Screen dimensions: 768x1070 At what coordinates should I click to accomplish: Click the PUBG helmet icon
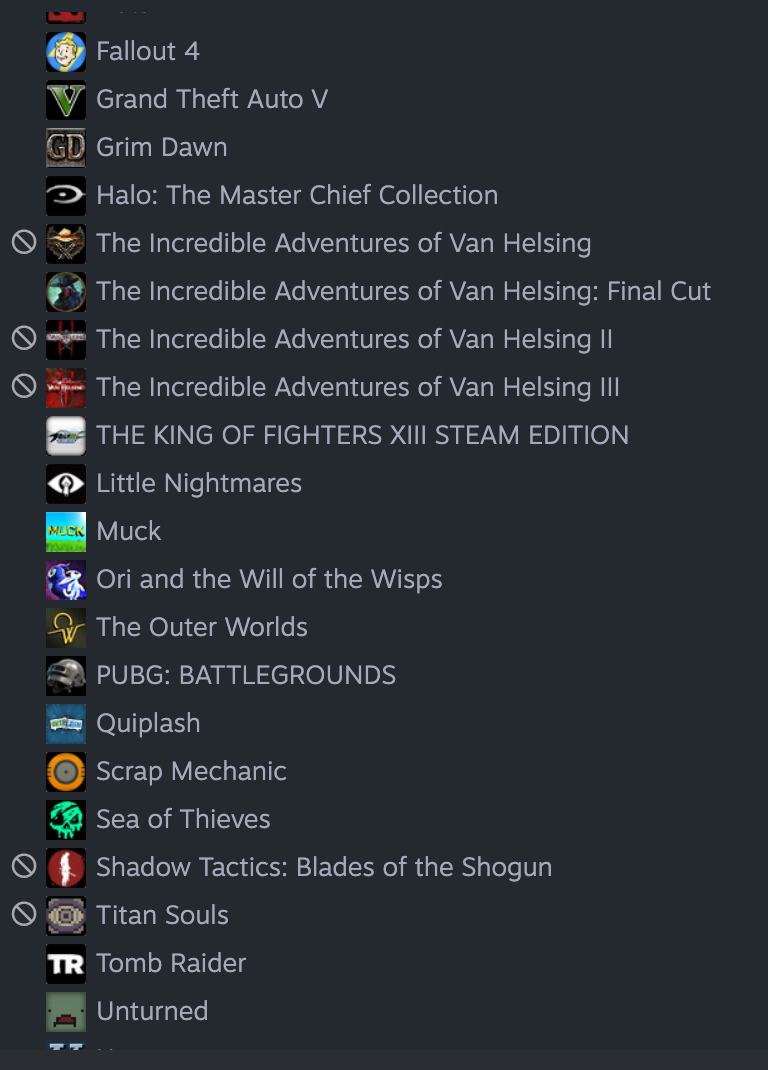coord(66,676)
